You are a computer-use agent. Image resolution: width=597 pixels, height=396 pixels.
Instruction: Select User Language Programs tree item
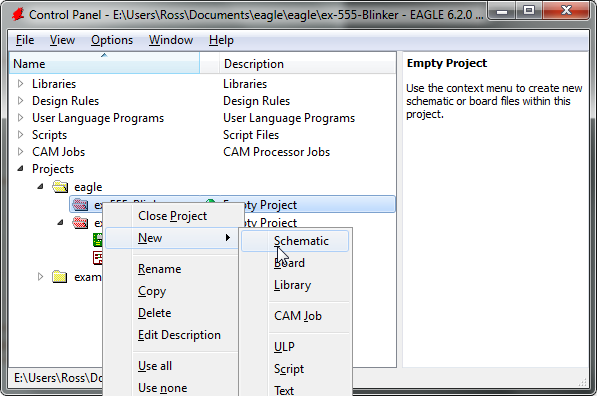tap(98, 118)
